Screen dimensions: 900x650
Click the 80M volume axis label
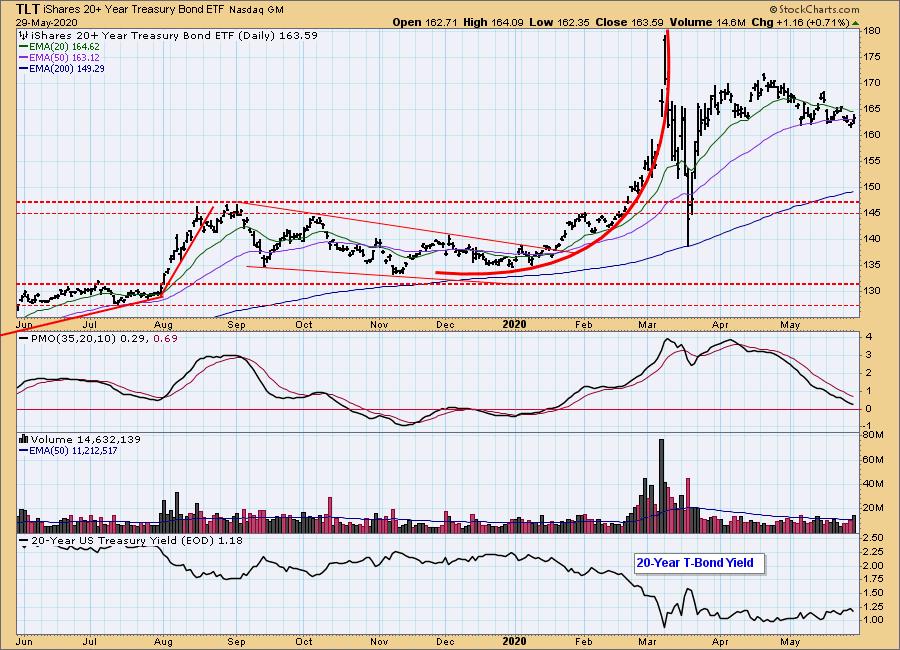pos(873,435)
